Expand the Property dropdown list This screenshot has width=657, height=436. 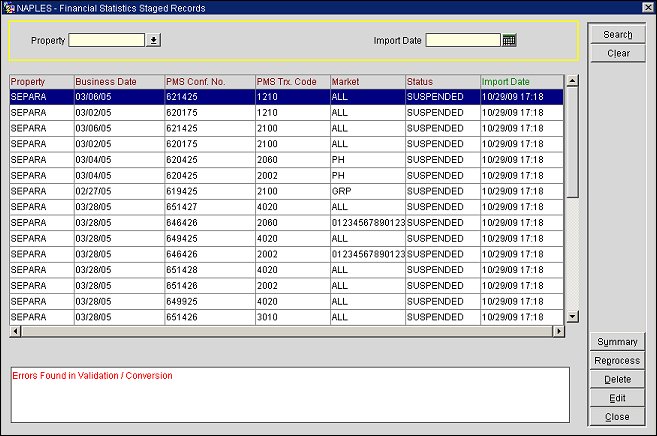pyautogui.click(x=154, y=41)
